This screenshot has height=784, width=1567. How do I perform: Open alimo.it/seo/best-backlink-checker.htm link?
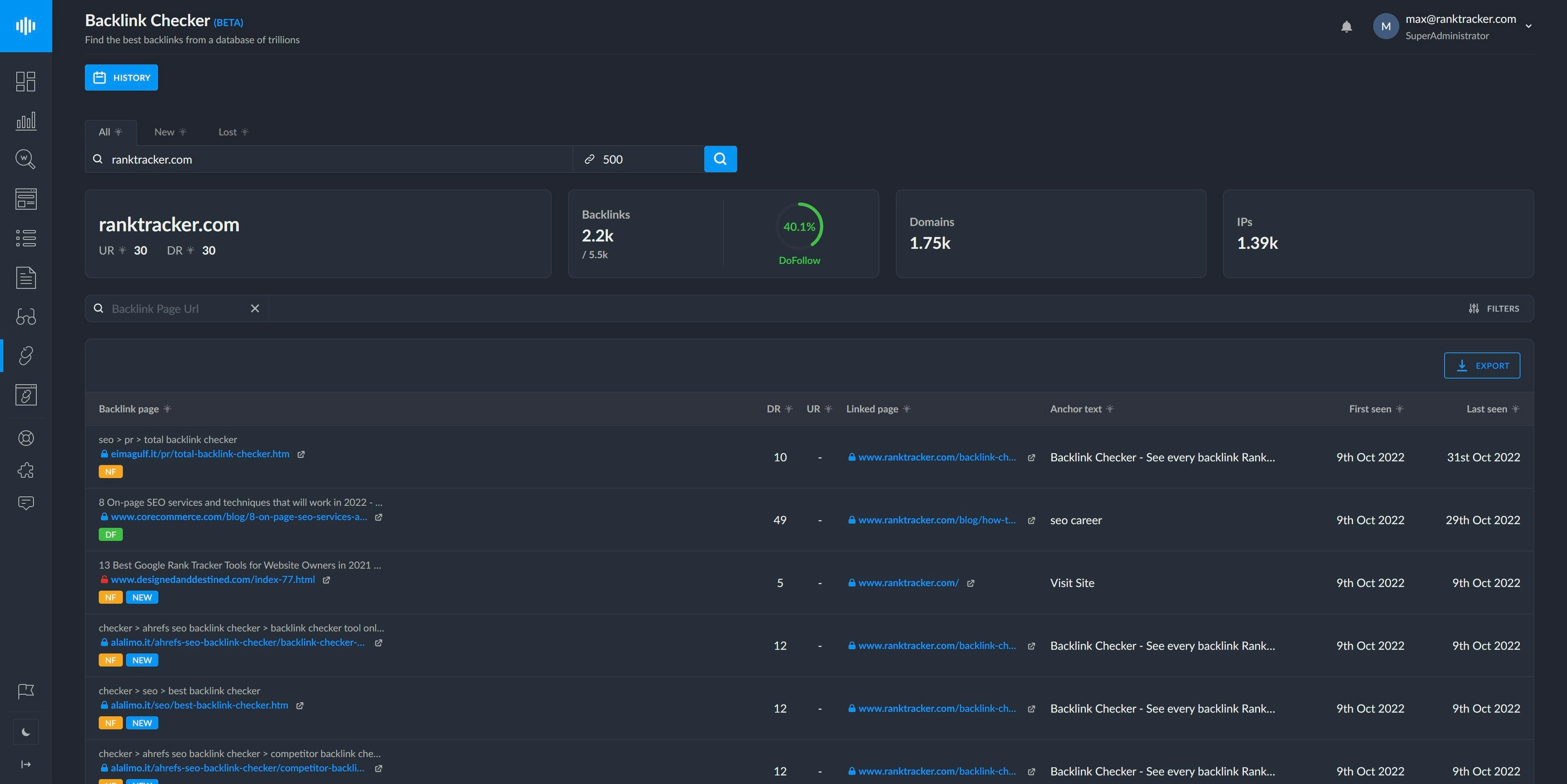pyautogui.click(x=199, y=705)
